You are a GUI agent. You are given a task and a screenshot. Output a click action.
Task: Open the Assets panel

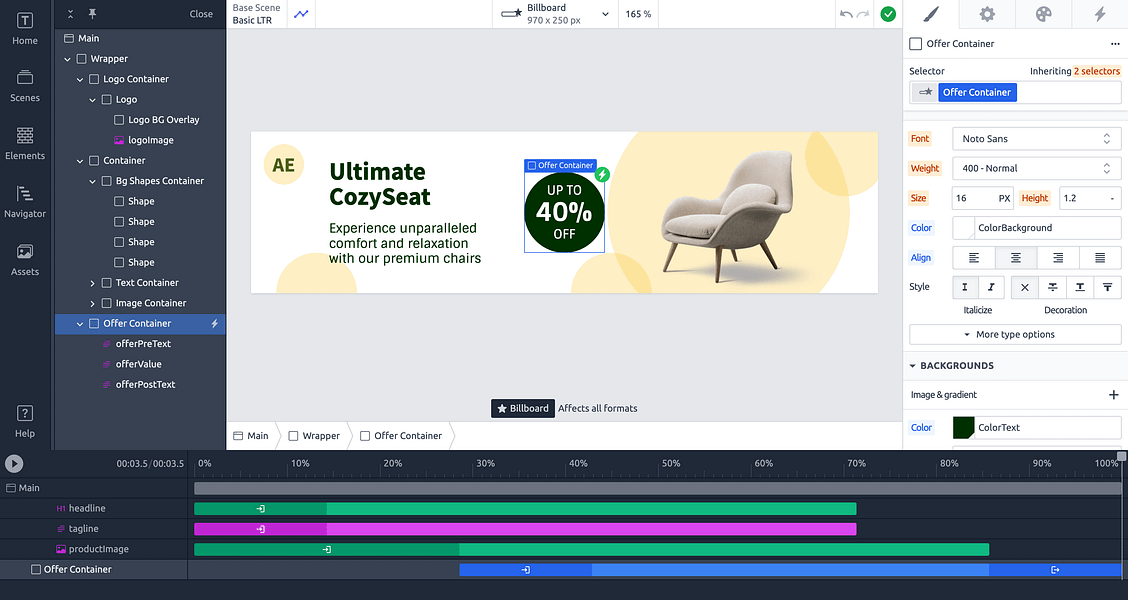click(24, 260)
